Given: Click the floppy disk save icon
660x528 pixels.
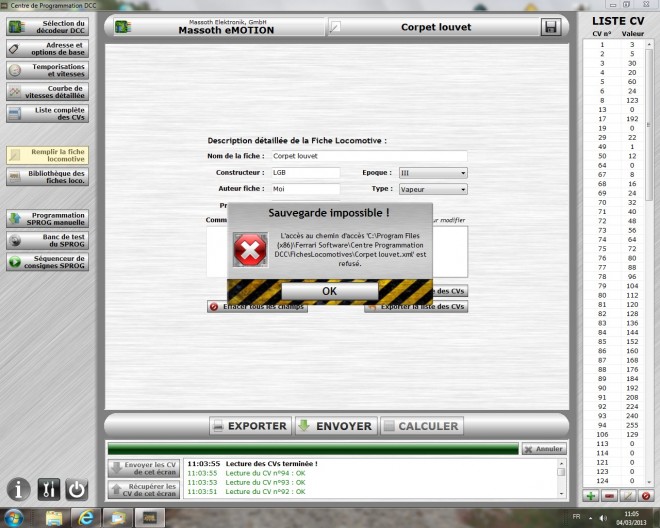Looking at the screenshot, I should pyautogui.click(x=551, y=27).
